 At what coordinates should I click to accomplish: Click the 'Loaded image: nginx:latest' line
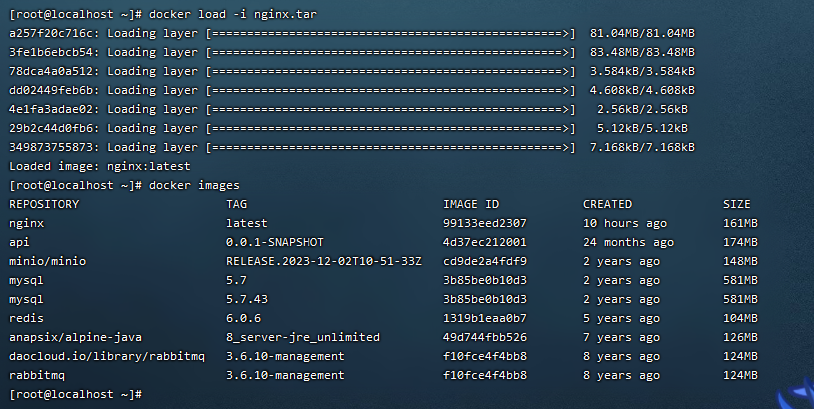click(100, 167)
